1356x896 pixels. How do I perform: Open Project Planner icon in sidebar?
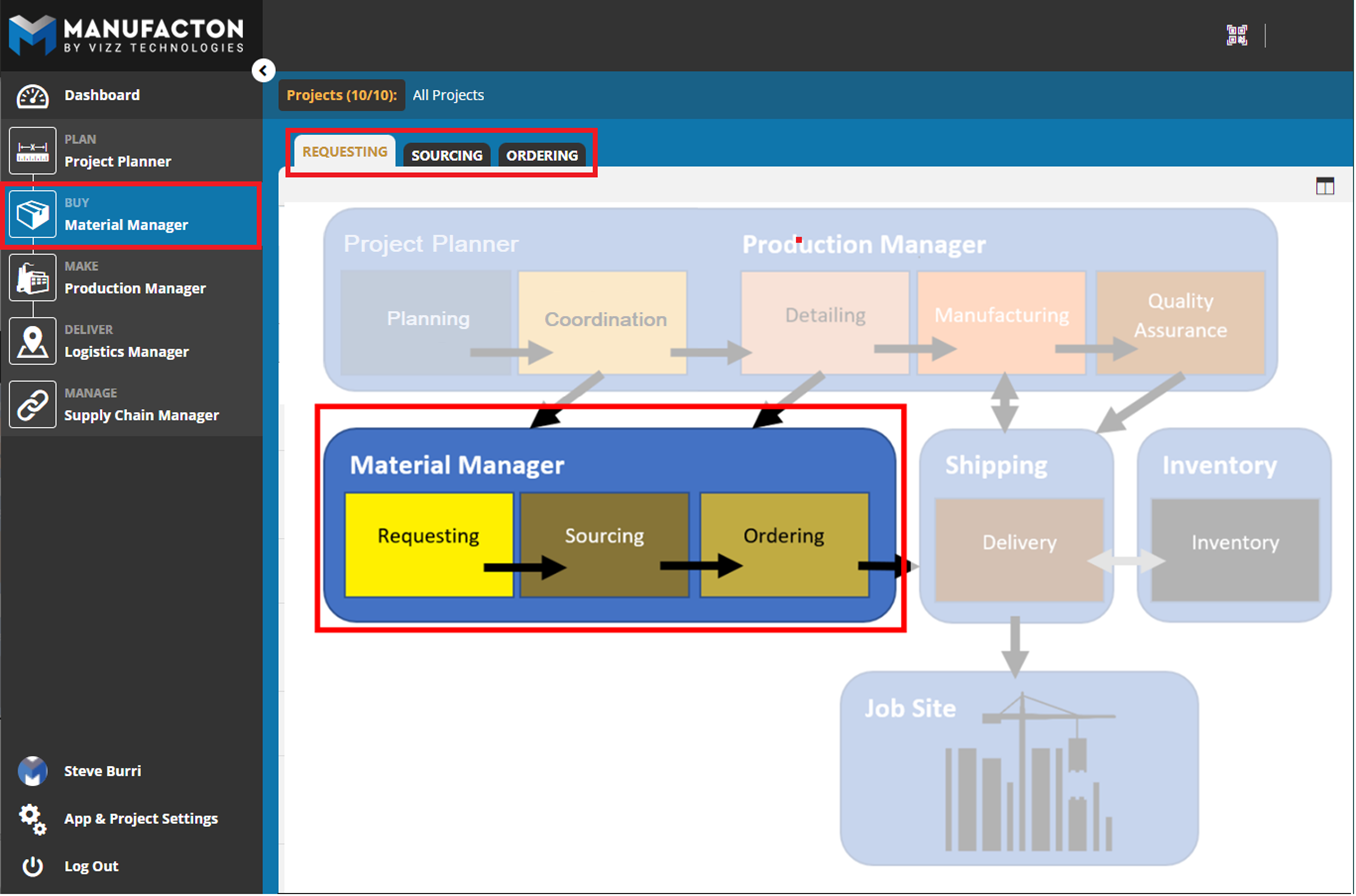(x=33, y=151)
